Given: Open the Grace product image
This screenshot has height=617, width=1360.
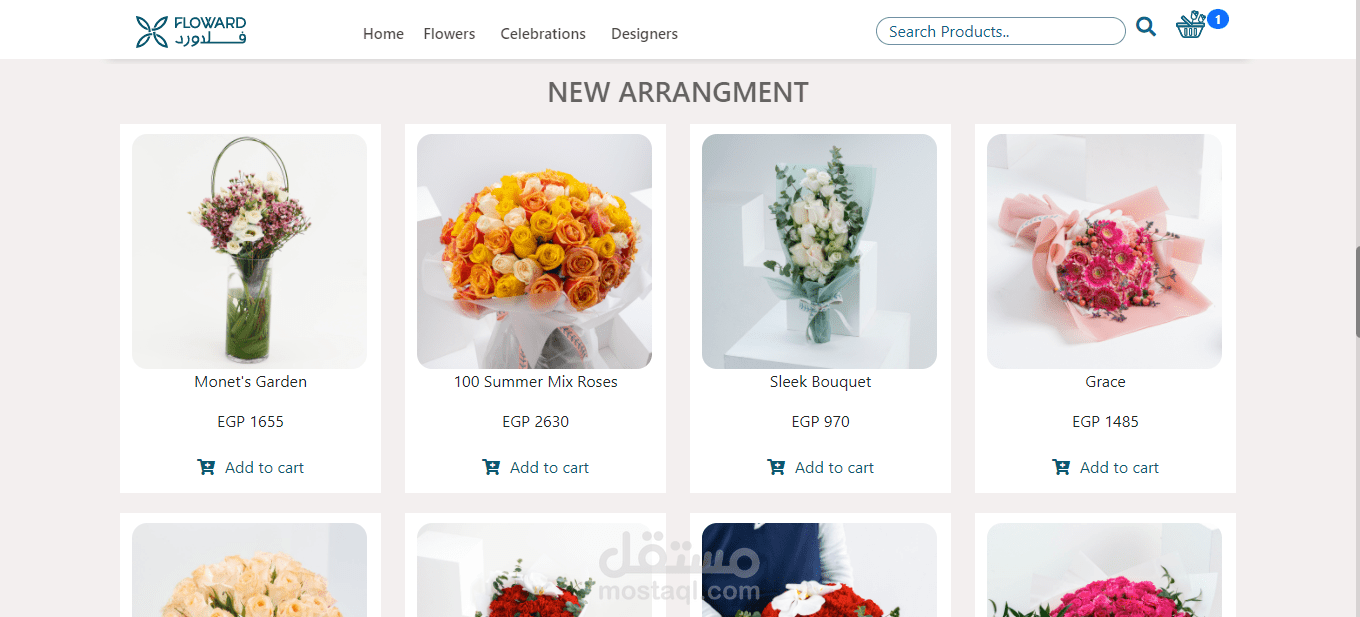Looking at the screenshot, I should [1104, 251].
